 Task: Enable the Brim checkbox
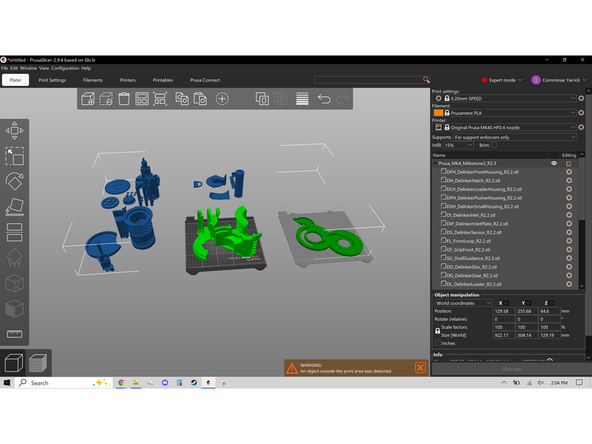(x=494, y=145)
